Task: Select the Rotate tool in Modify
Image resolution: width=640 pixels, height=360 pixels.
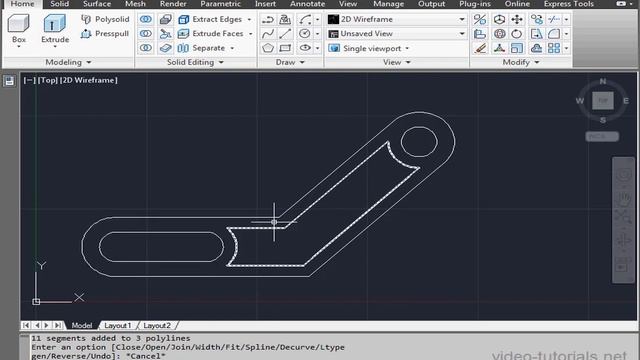Action: coord(517,33)
